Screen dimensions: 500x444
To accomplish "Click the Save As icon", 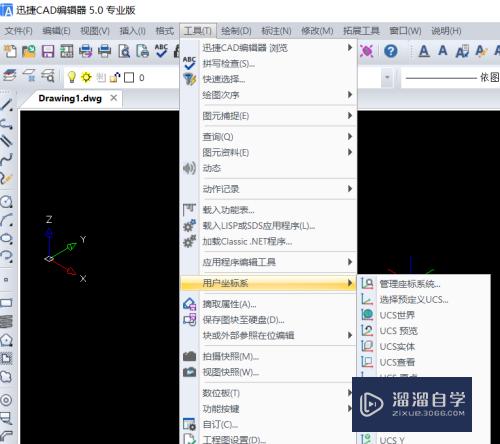I will coord(67,51).
